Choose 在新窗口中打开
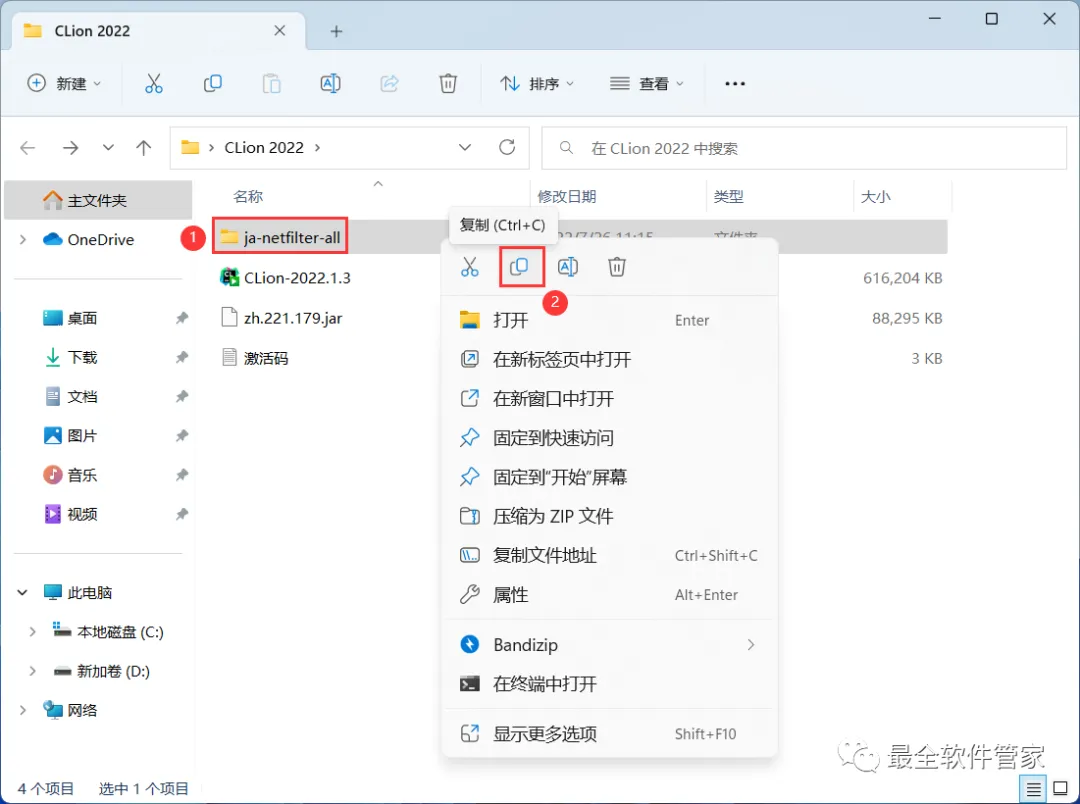1080x804 pixels. 609,398
